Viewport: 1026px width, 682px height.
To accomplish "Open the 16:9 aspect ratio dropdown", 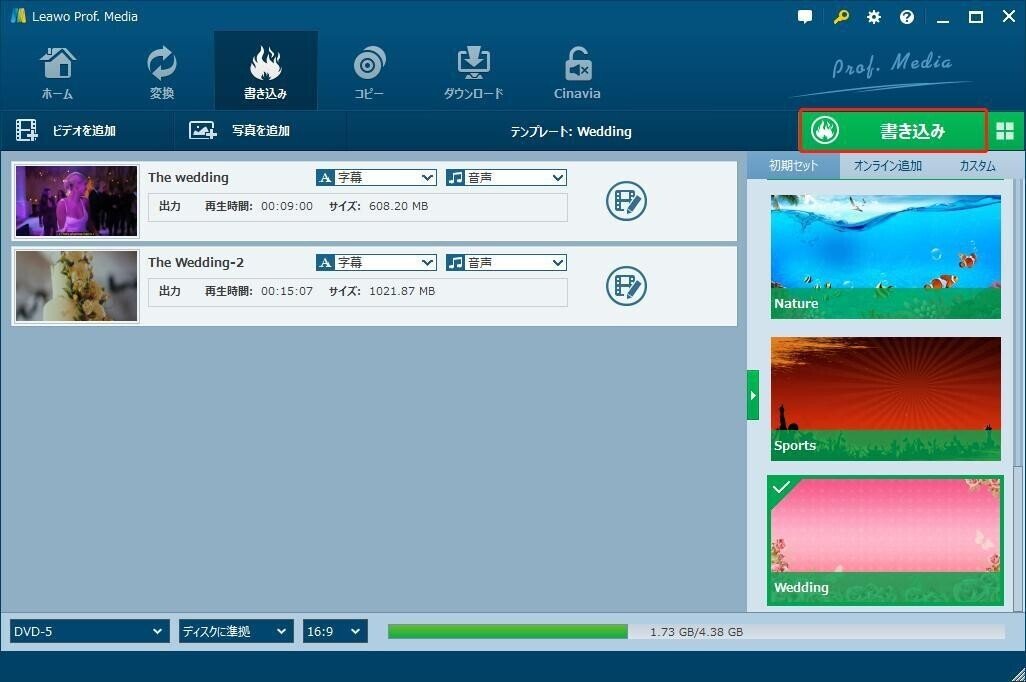I will (334, 631).
